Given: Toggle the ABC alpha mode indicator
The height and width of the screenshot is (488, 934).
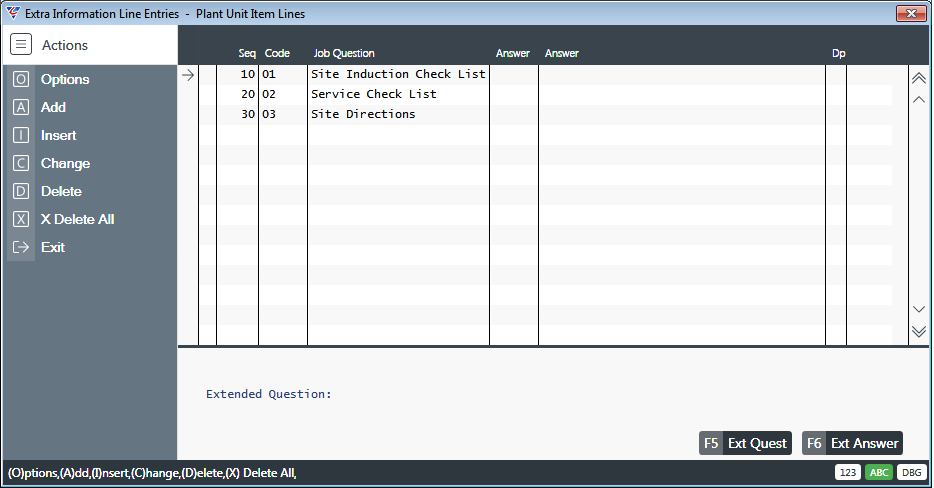Looking at the screenshot, I should pyautogui.click(x=879, y=473).
